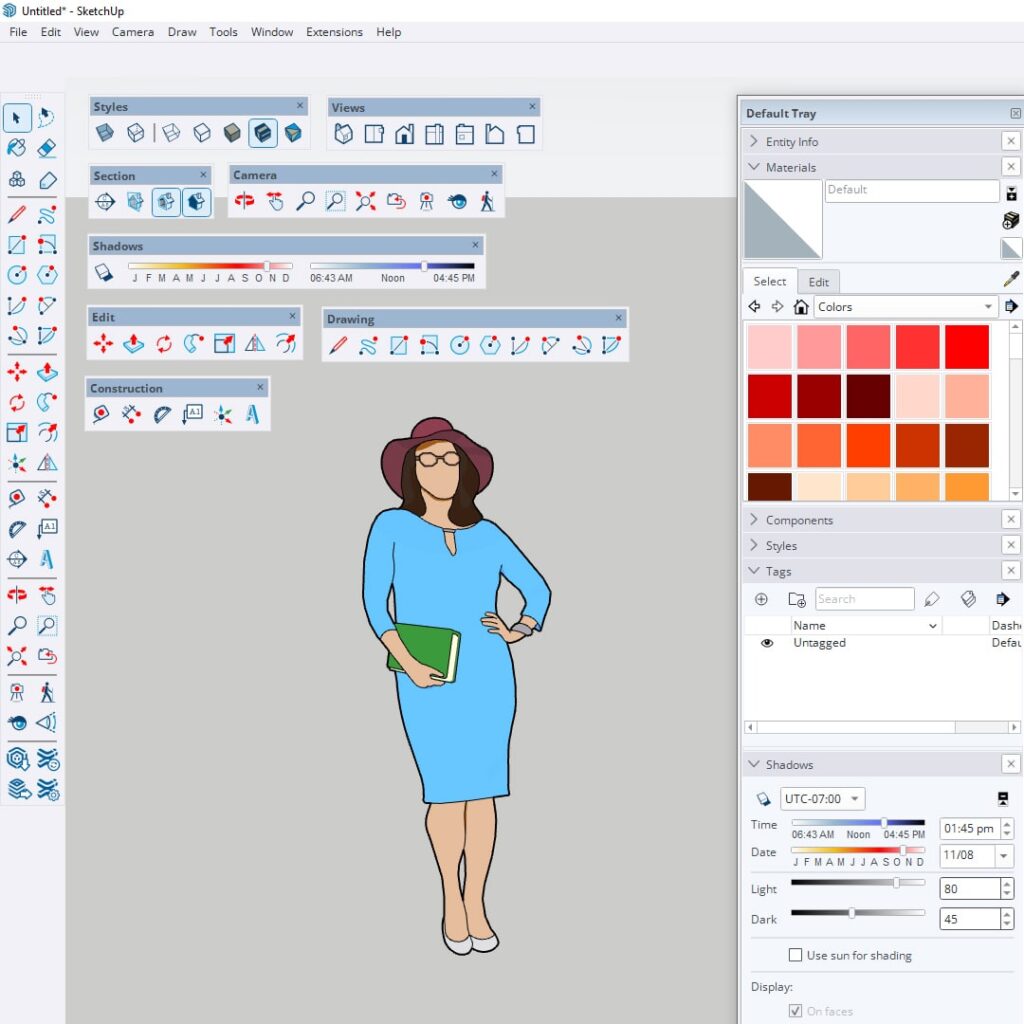Image resolution: width=1024 pixels, height=1024 pixels.
Task: Expand the Components panel header
Action: tap(755, 520)
